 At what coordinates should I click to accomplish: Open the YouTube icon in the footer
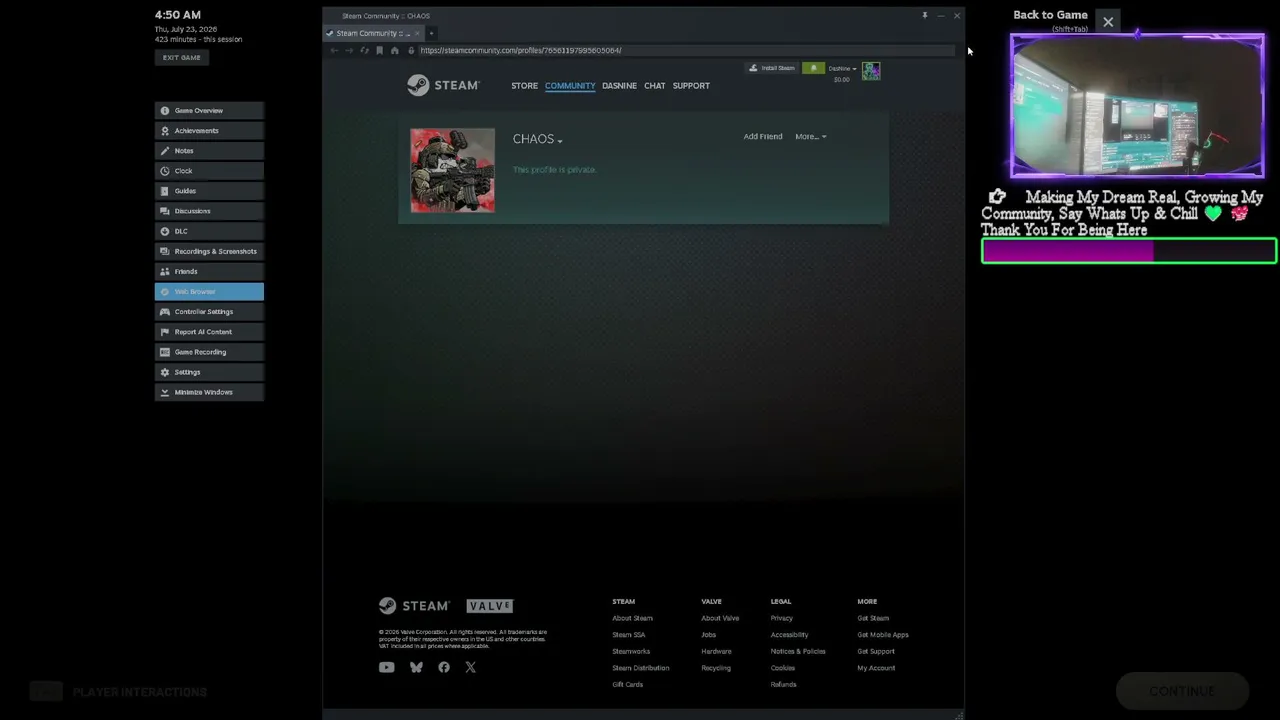(x=386, y=668)
